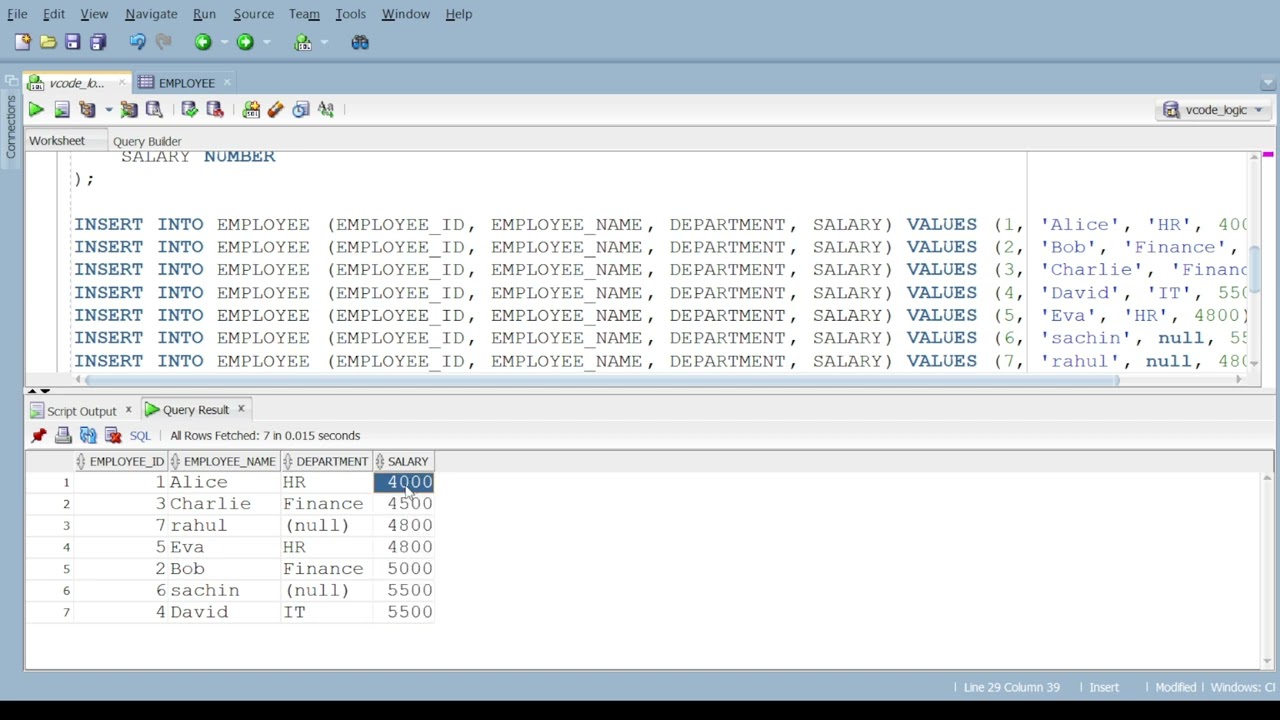
Task: Click the green Back navigation arrow
Action: (203, 42)
